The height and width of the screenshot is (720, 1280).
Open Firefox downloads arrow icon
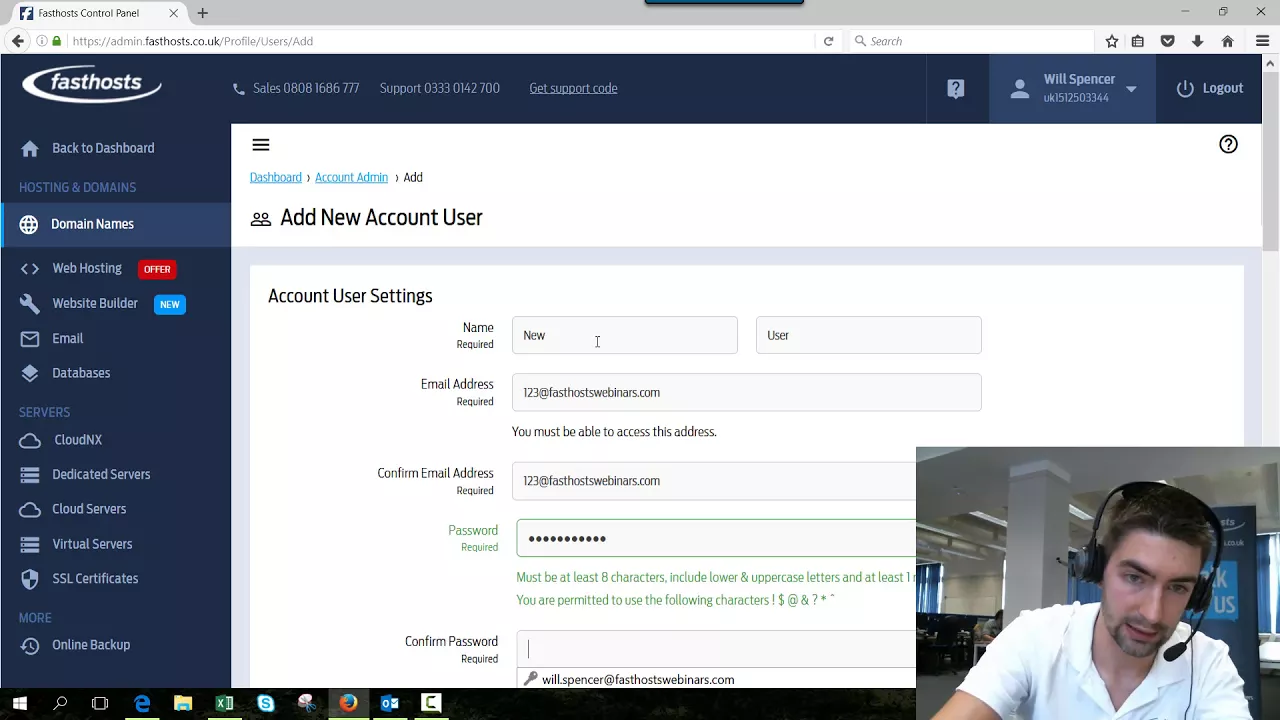tap(1197, 41)
